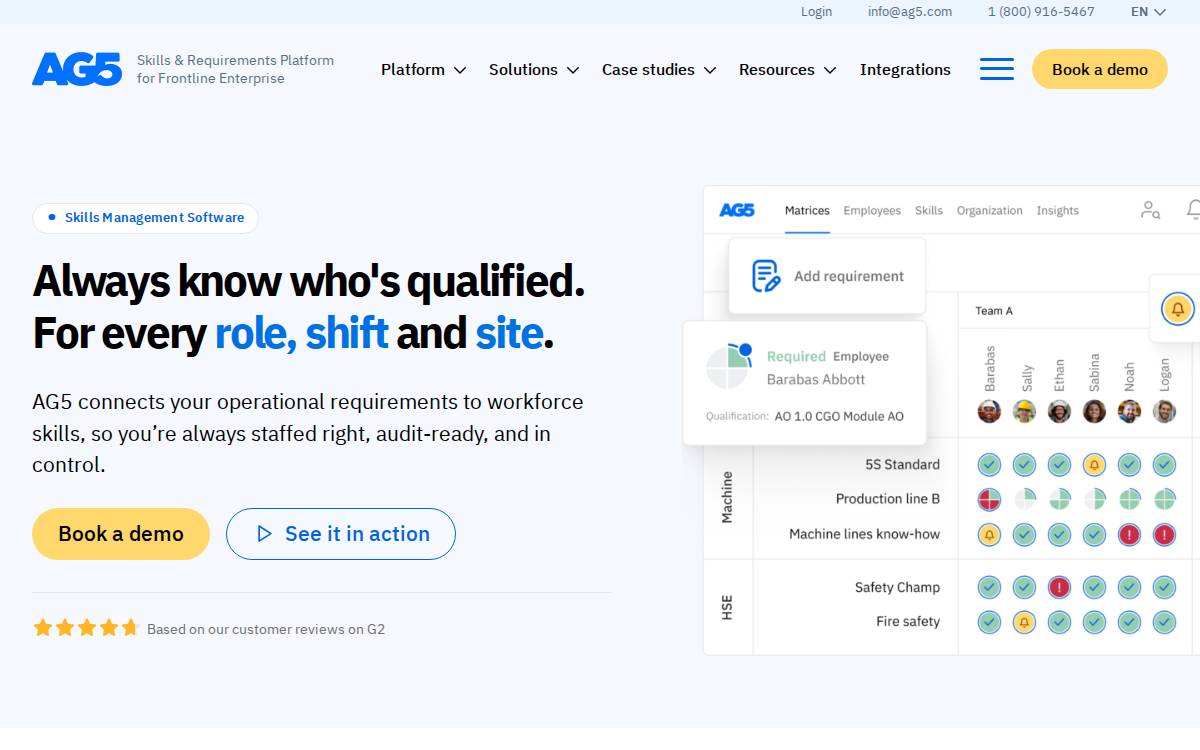The image size is (1200, 750).
Task: Click Sally's bell icon in Fire safety row
Action: 1024,622
